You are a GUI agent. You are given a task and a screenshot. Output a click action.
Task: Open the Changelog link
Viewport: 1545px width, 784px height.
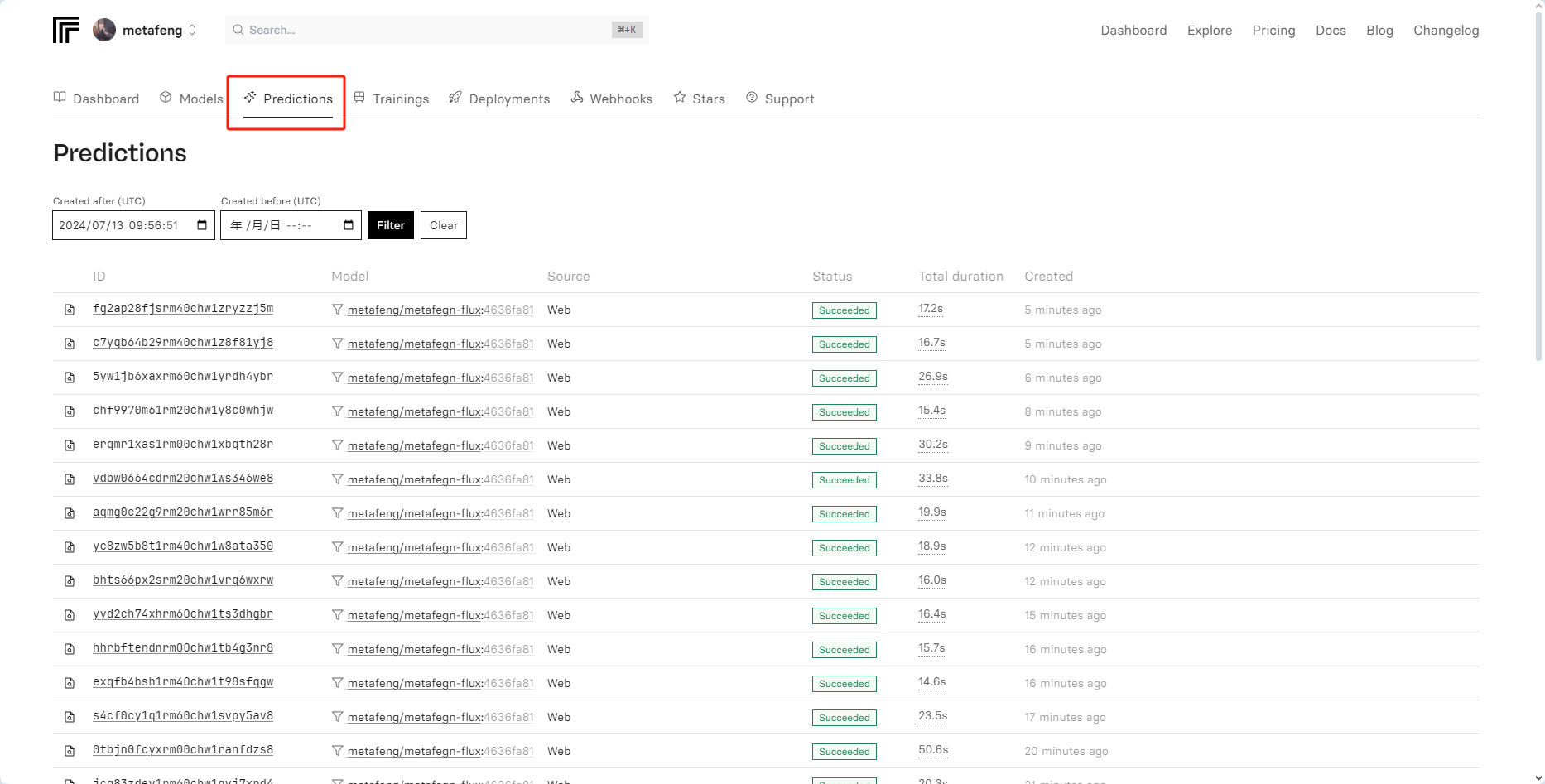1446,30
